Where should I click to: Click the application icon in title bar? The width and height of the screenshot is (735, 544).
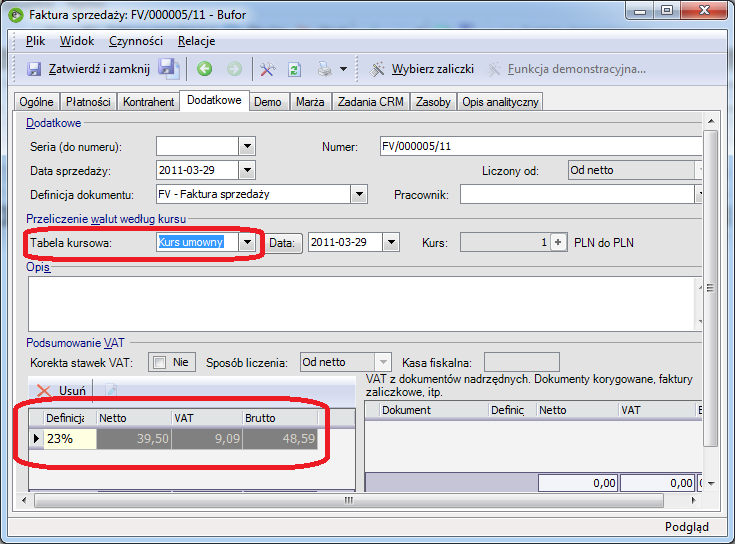pos(16,15)
